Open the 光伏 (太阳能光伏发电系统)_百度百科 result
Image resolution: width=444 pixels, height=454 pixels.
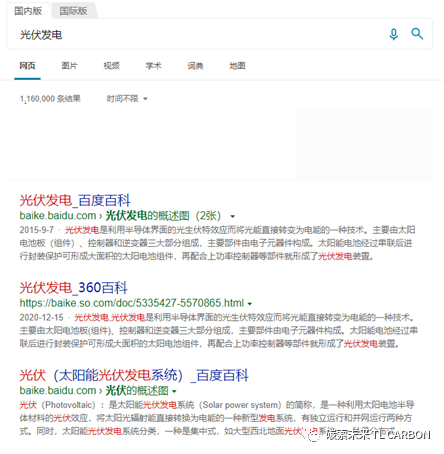pos(134,375)
